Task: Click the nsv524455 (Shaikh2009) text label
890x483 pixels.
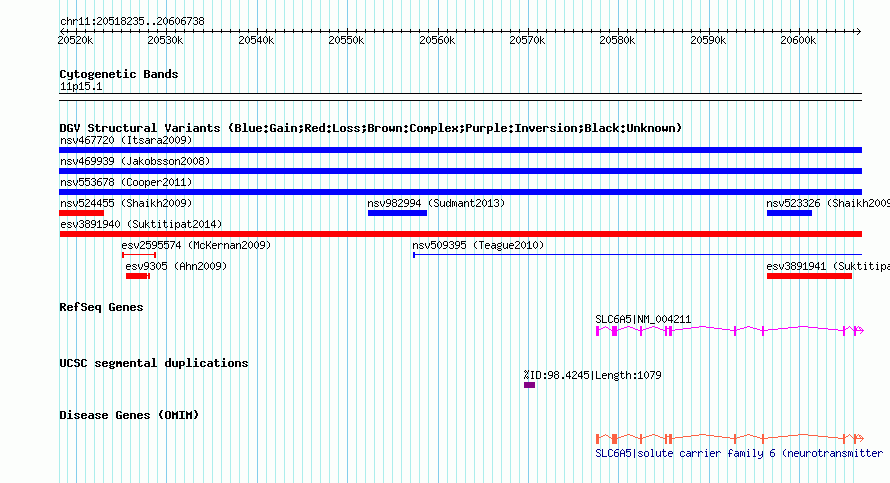Action: (126, 203)
